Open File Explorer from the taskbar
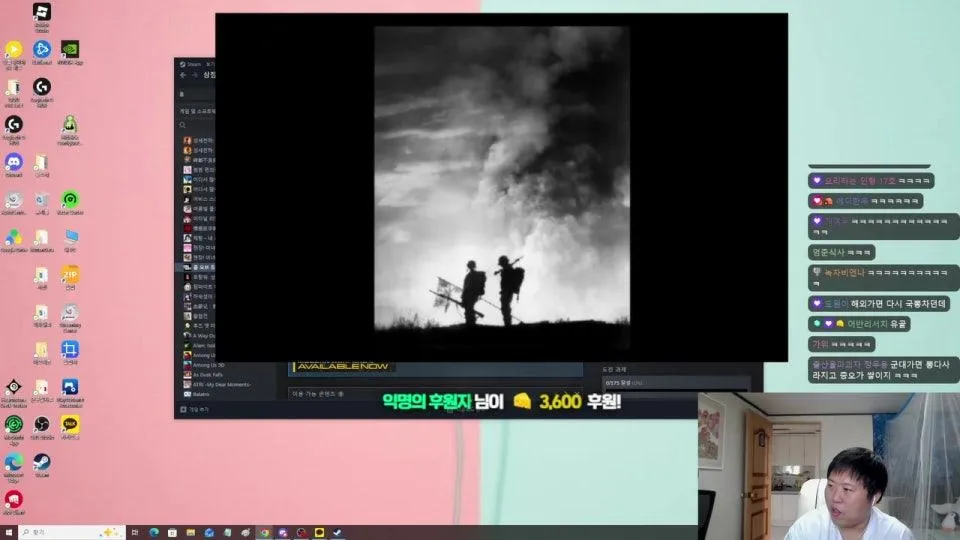The height and width of the screenshot is (540, 960). pos(190,533)
